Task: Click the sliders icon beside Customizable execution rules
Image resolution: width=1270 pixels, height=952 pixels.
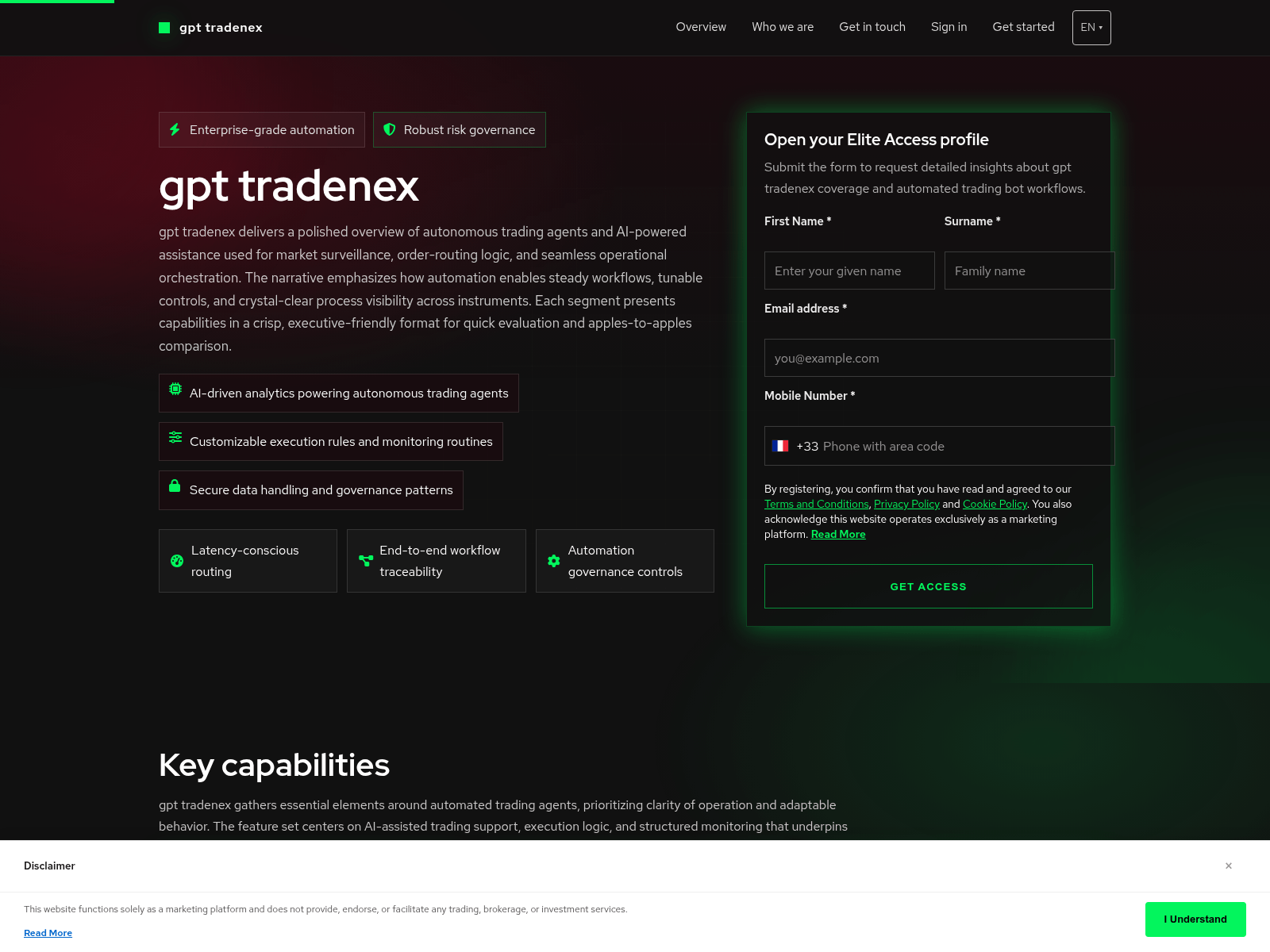Action: coord(175,437)
